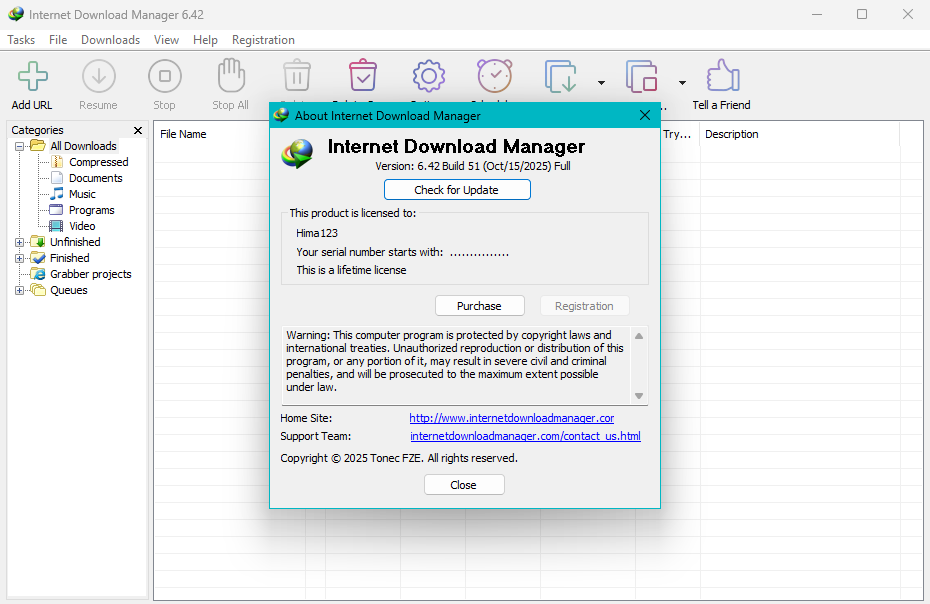Click the Start Queue toolbar icon
The width and height of the screenshot is (930, 604).
[x=560, y=77]
